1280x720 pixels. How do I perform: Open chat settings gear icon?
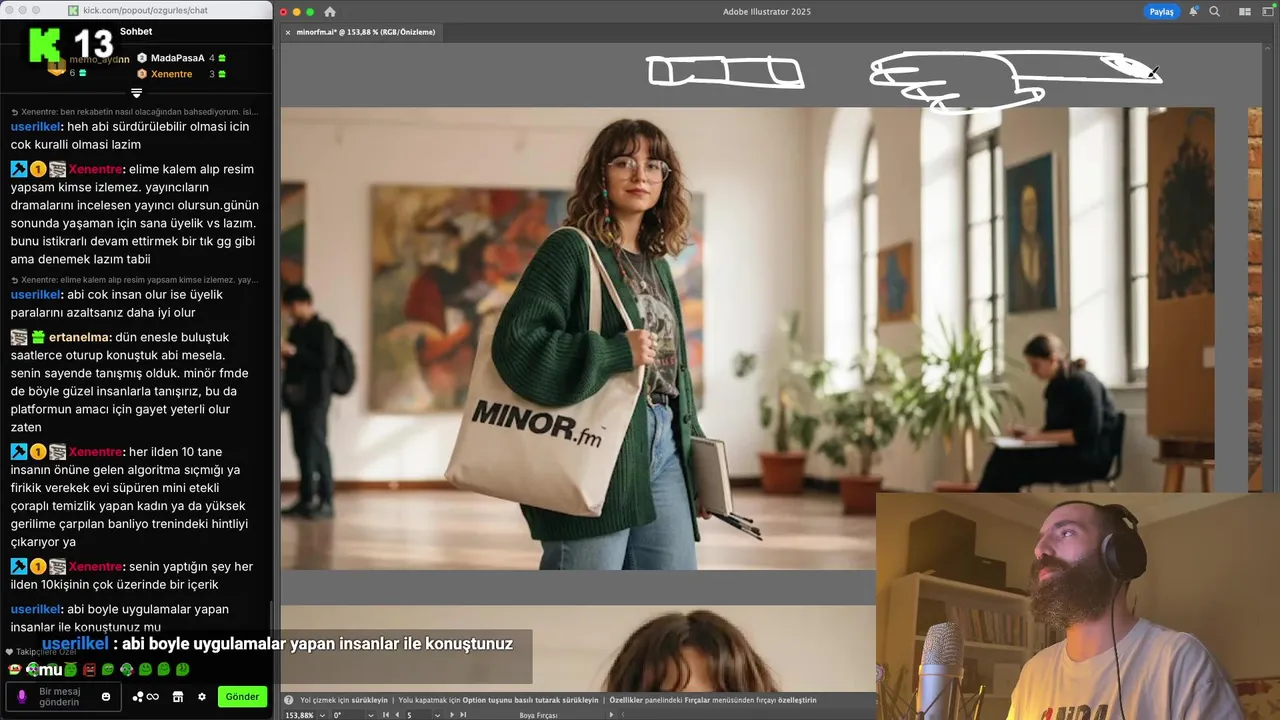click(x=201, y=697)
